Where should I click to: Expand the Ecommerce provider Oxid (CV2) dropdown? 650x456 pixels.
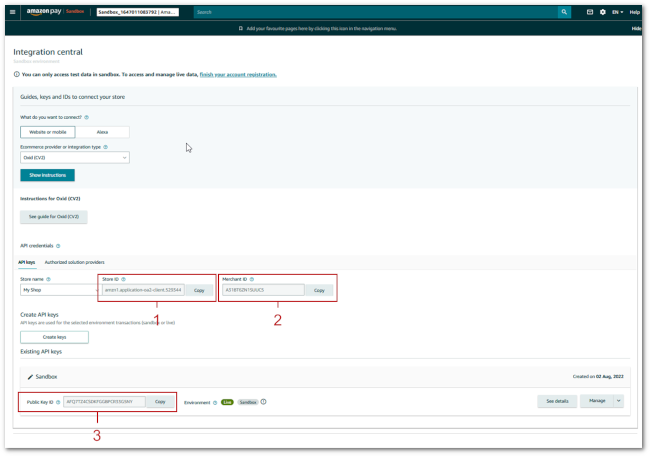(75, 157)
